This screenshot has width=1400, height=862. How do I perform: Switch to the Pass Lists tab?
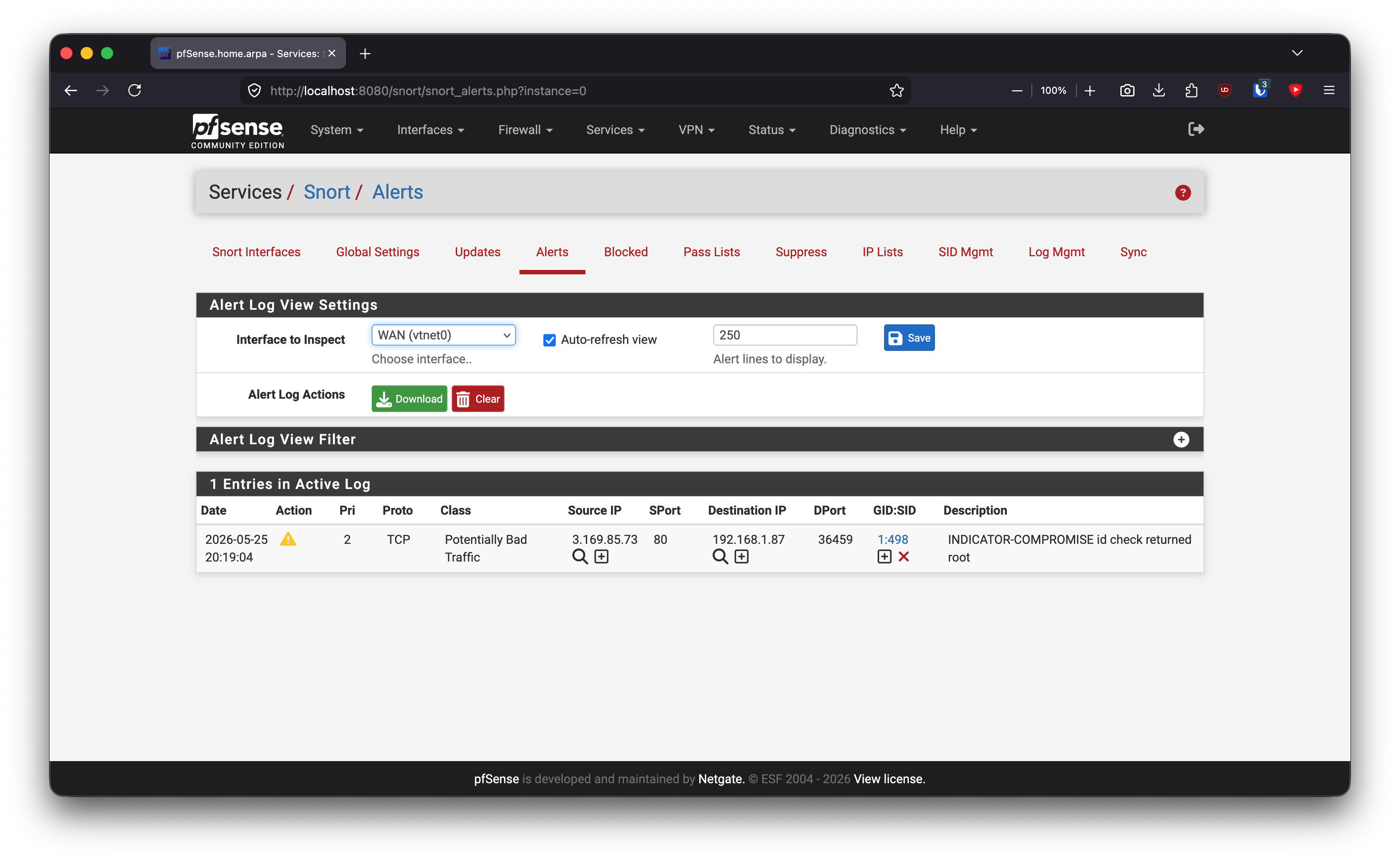(x=712, y=252)
